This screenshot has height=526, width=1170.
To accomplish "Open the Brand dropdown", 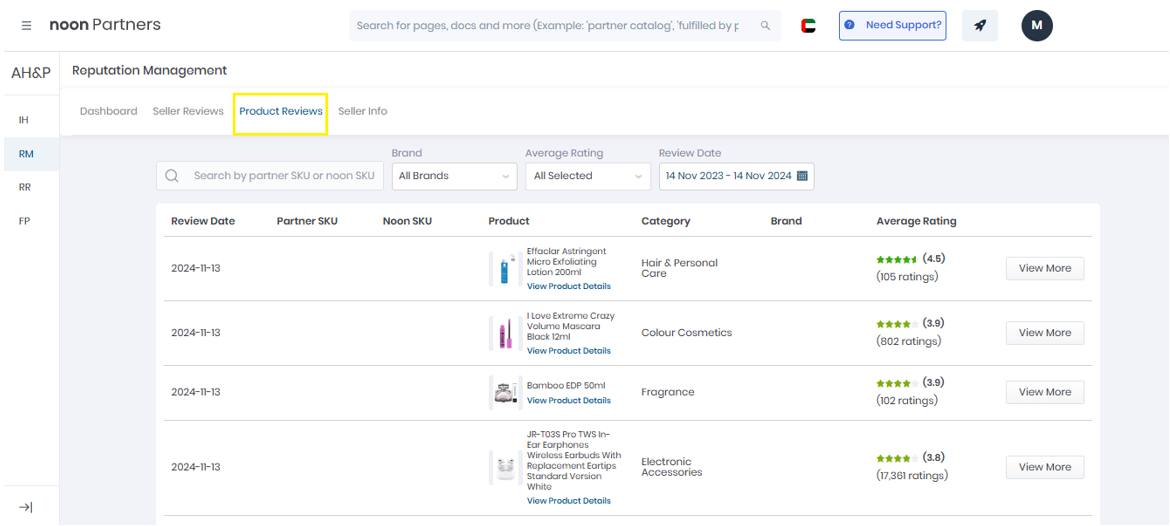I will point(454,176).
